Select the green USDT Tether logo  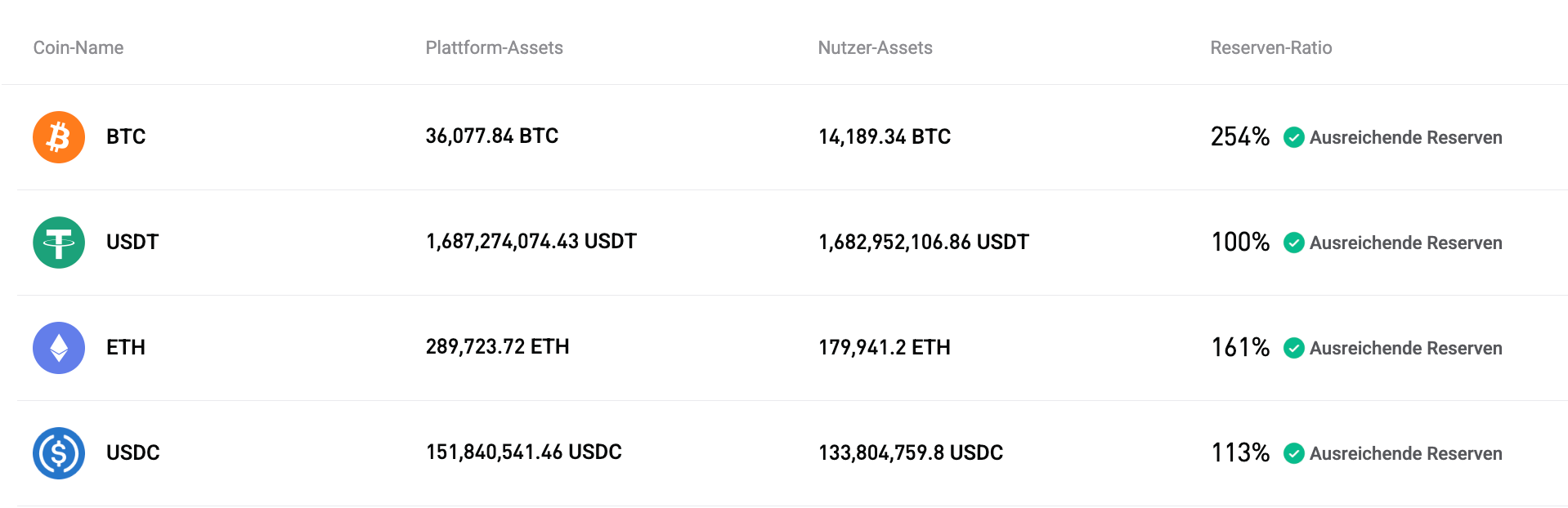coord(58,242)
